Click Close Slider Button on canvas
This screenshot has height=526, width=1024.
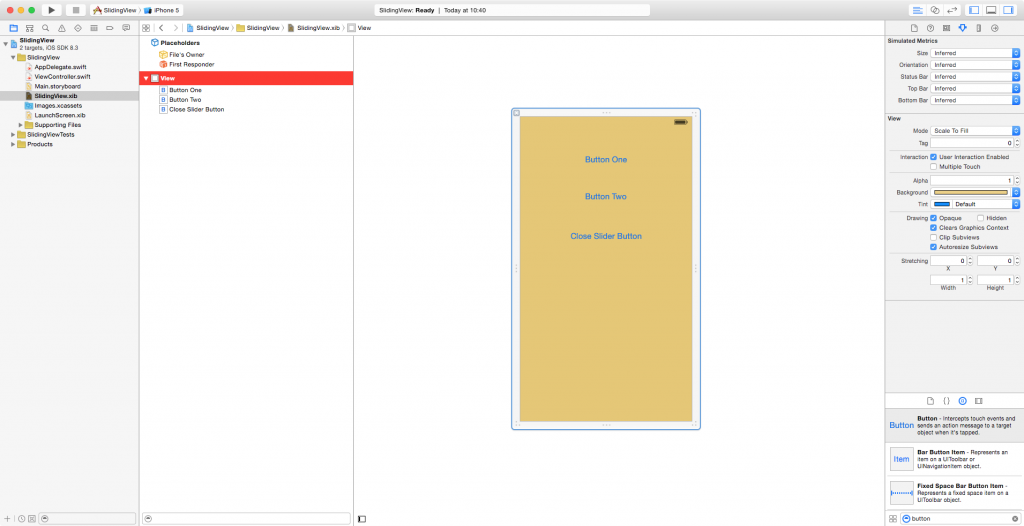606,236
